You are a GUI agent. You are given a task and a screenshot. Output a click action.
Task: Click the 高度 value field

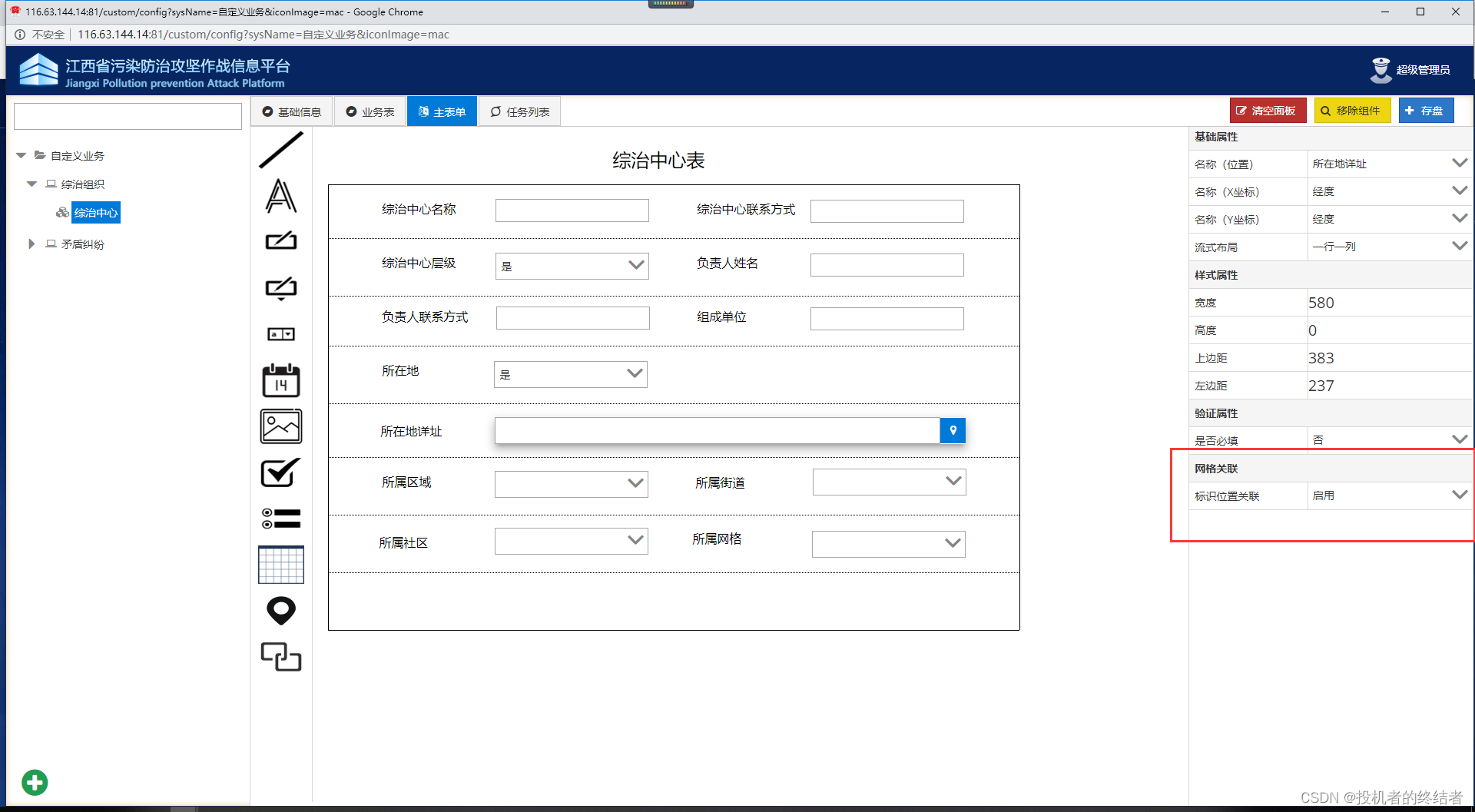tap(1389, 330)
